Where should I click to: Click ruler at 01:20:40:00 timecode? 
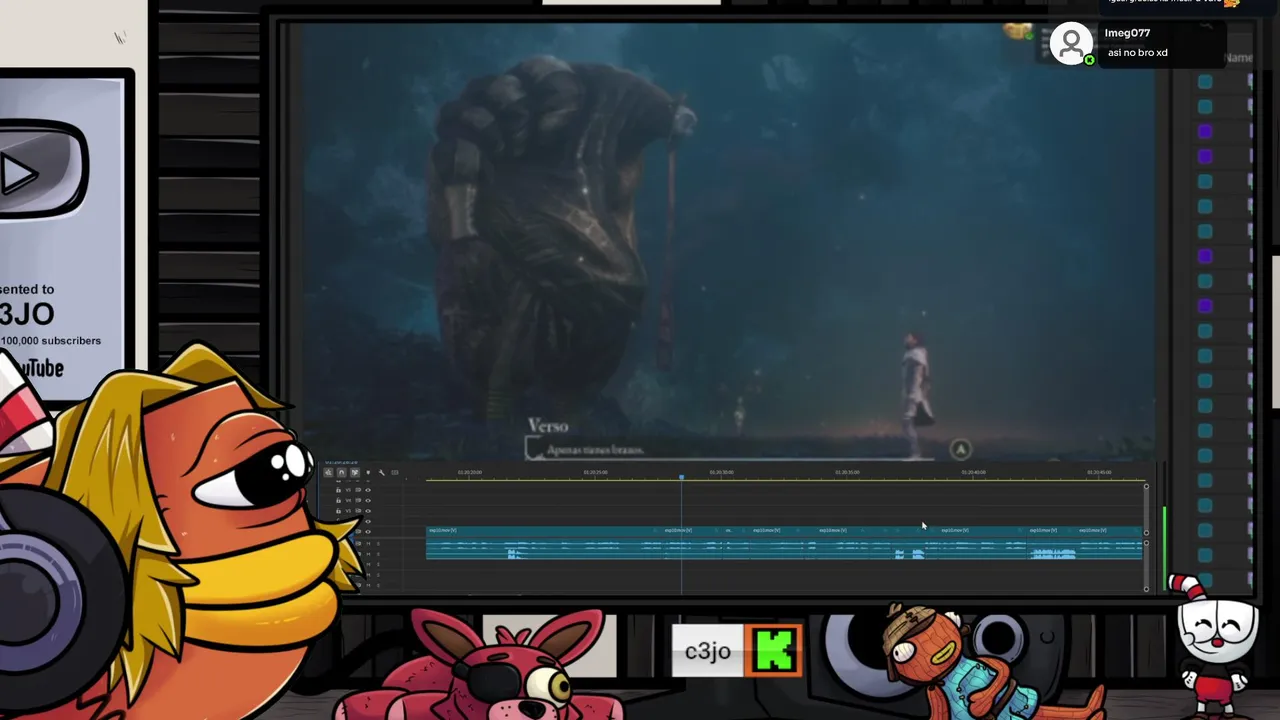click(x=973, y=472)
